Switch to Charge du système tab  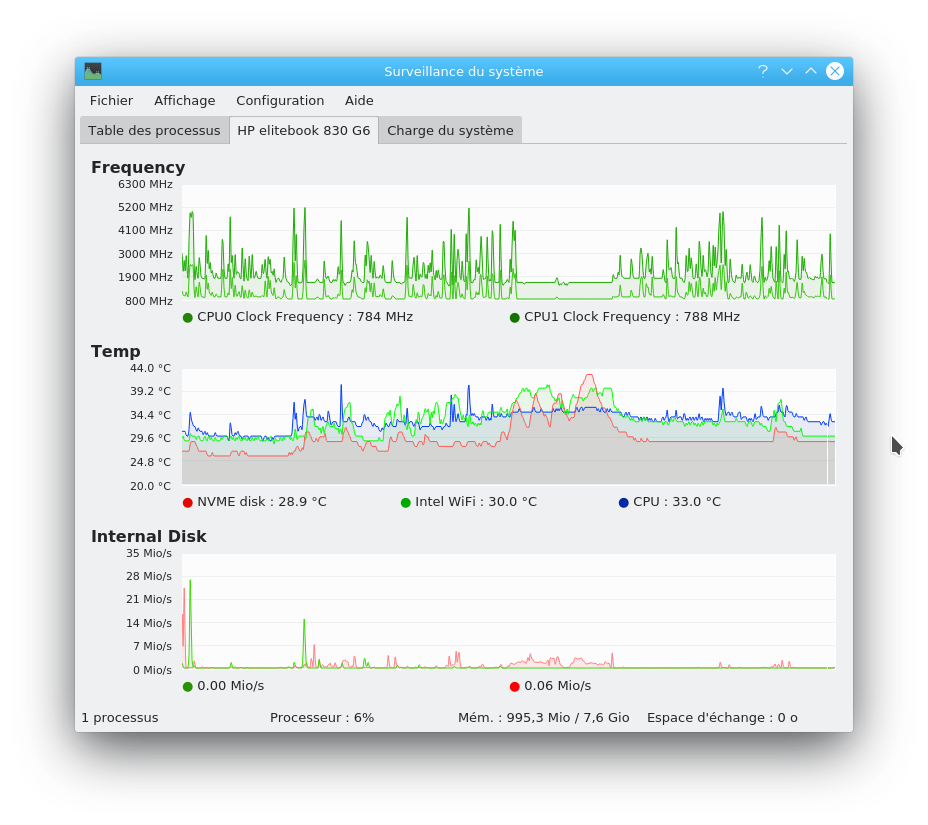point(450,130)
